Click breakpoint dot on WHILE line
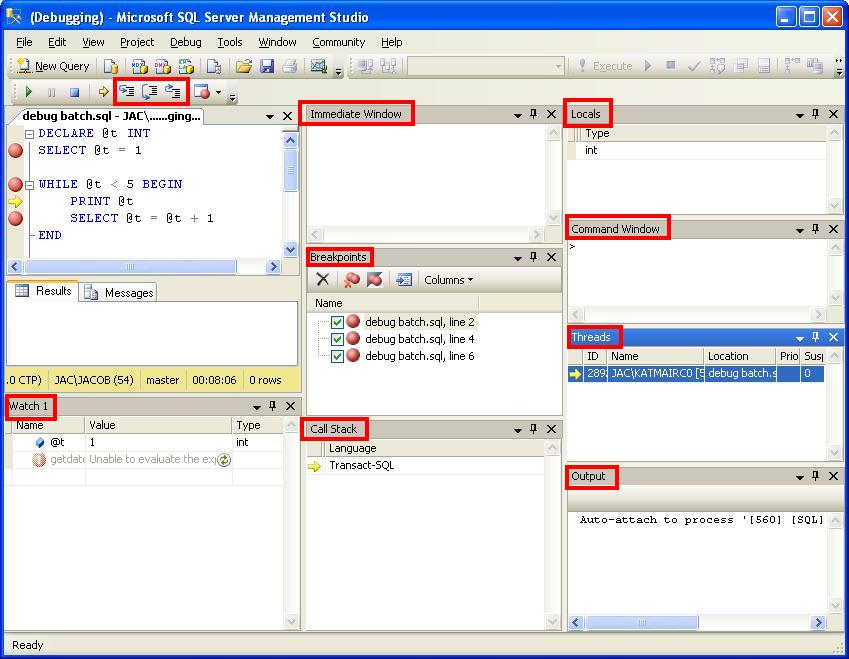849x659 pixels. click(x=16, y=185)
